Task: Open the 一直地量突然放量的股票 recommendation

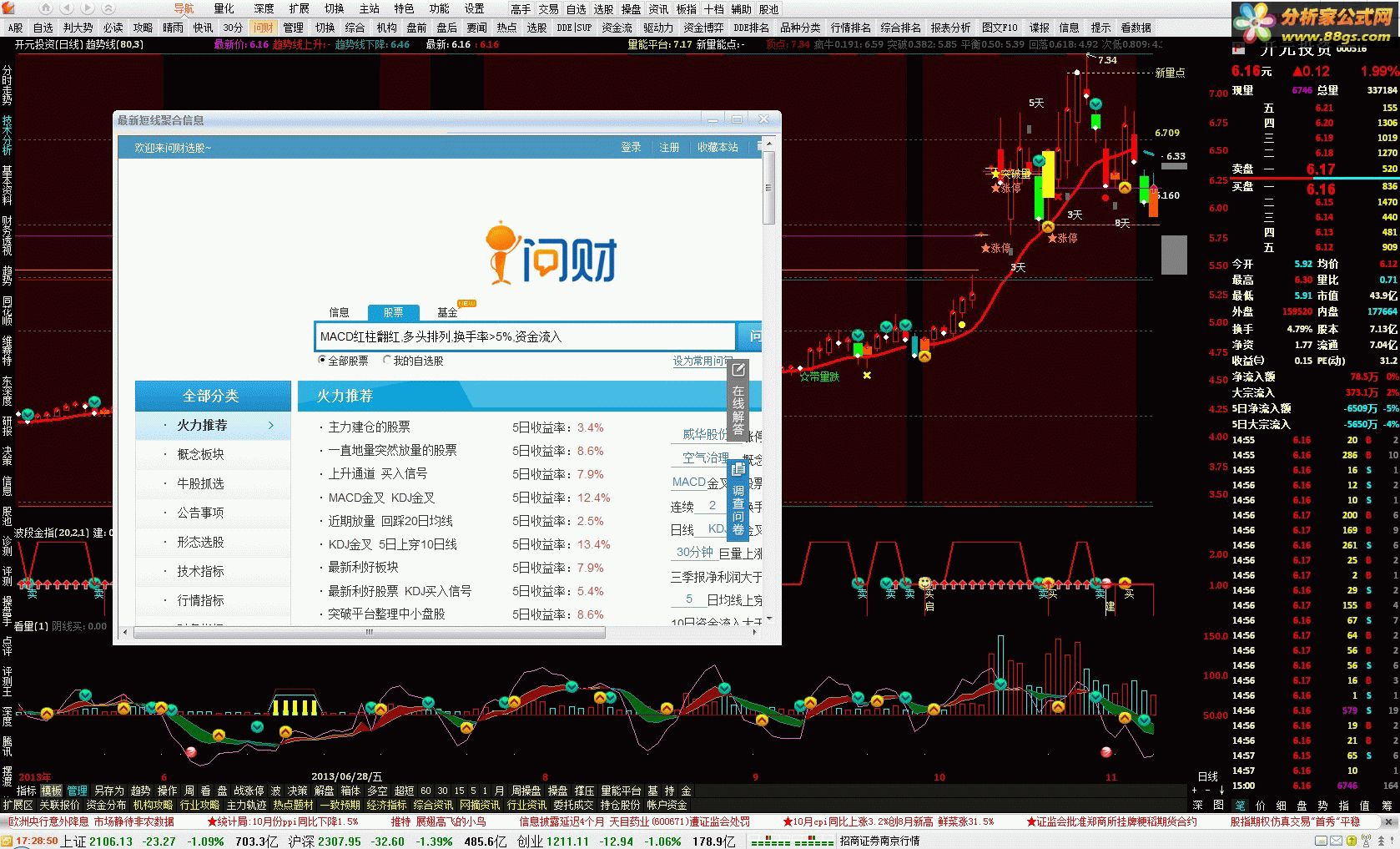Action: (392, 450)
